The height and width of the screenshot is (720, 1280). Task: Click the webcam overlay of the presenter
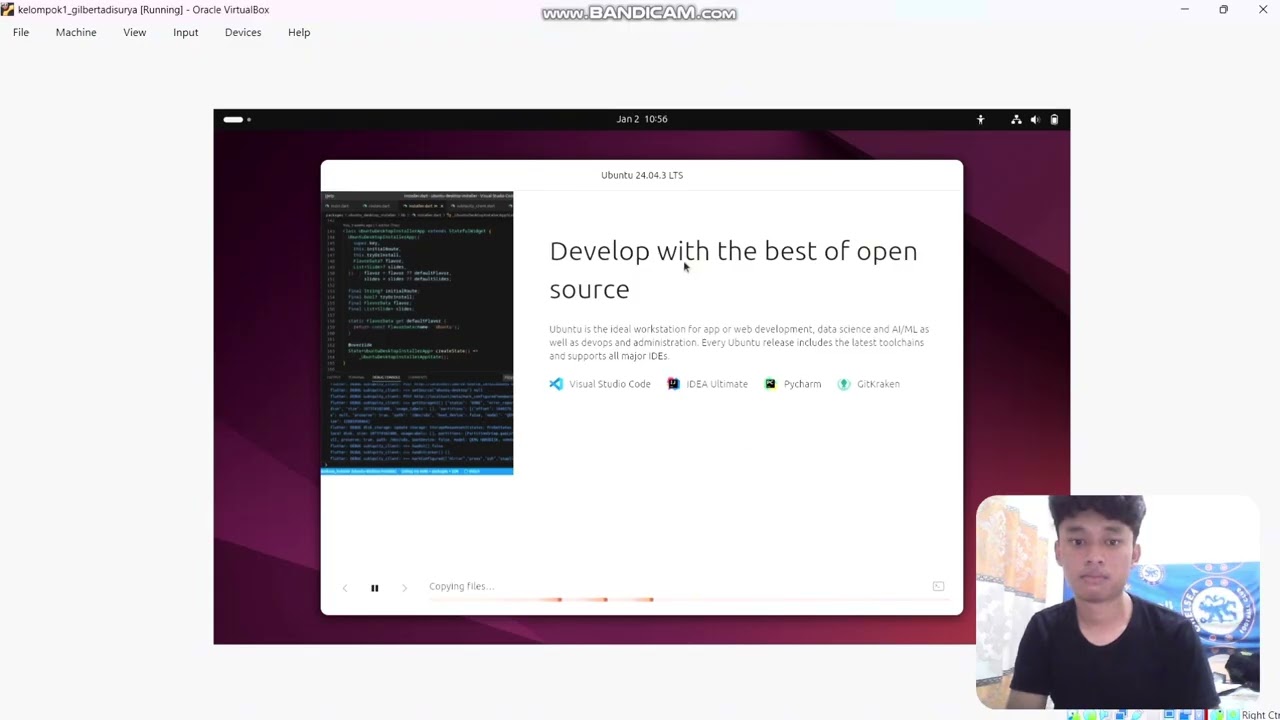pyautogui.click(x=1118, y=602)
